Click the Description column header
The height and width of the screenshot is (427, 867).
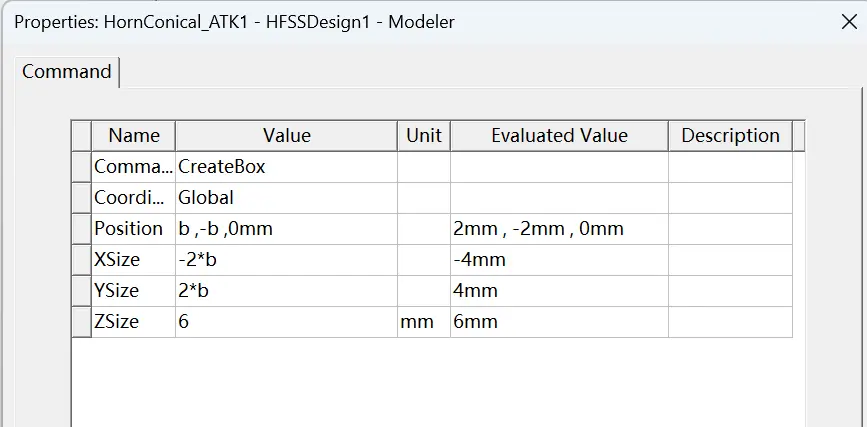[730, 136]
